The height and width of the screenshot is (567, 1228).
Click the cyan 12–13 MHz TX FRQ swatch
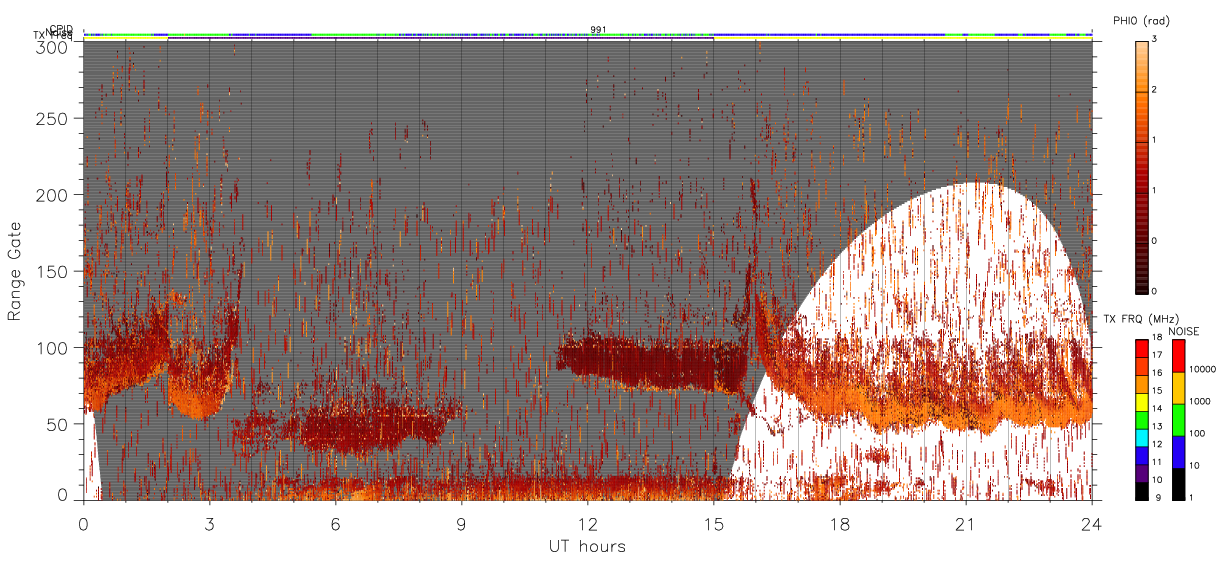[x=1141, y=438]
